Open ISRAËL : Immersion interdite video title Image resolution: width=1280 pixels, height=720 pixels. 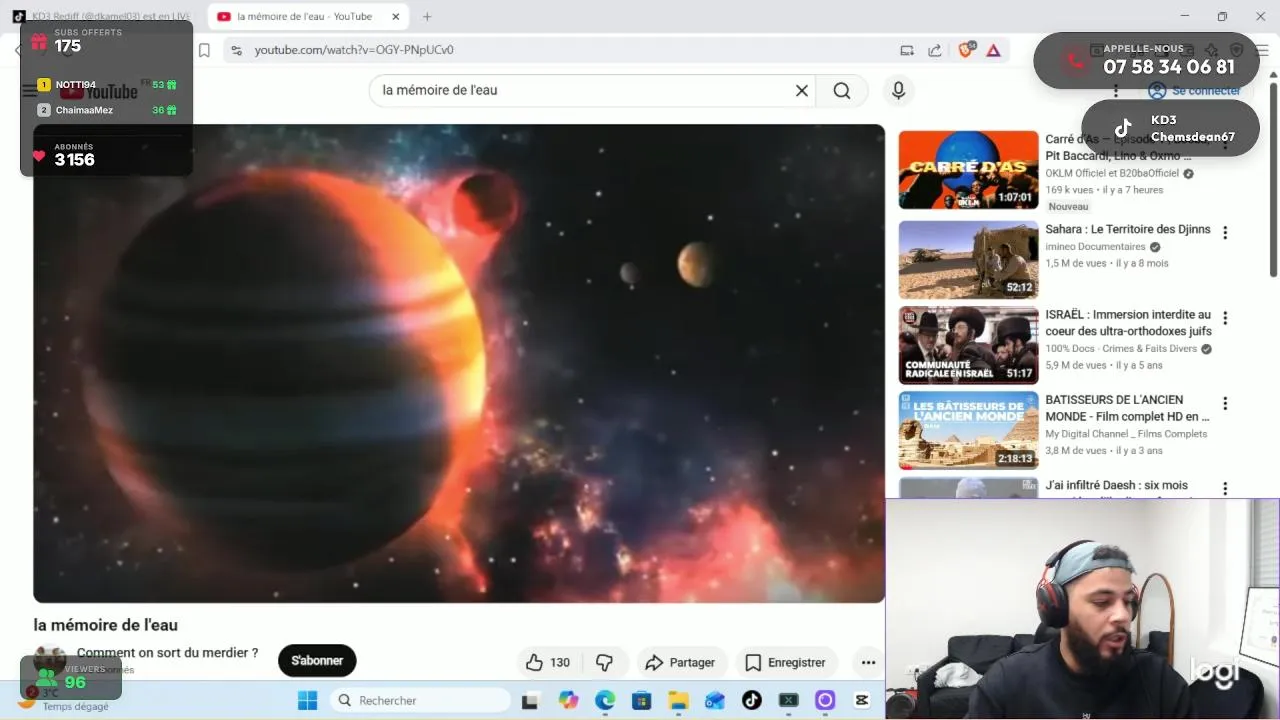(x=1128, y=323)
